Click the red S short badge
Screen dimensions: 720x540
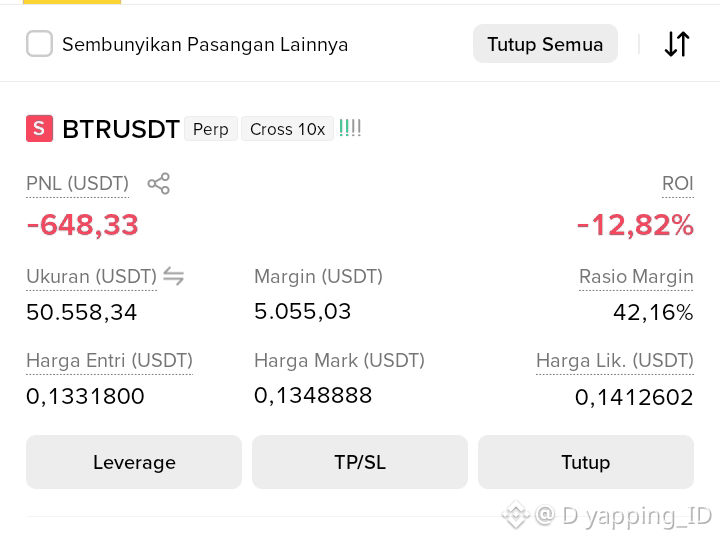[x=39, y=129]
